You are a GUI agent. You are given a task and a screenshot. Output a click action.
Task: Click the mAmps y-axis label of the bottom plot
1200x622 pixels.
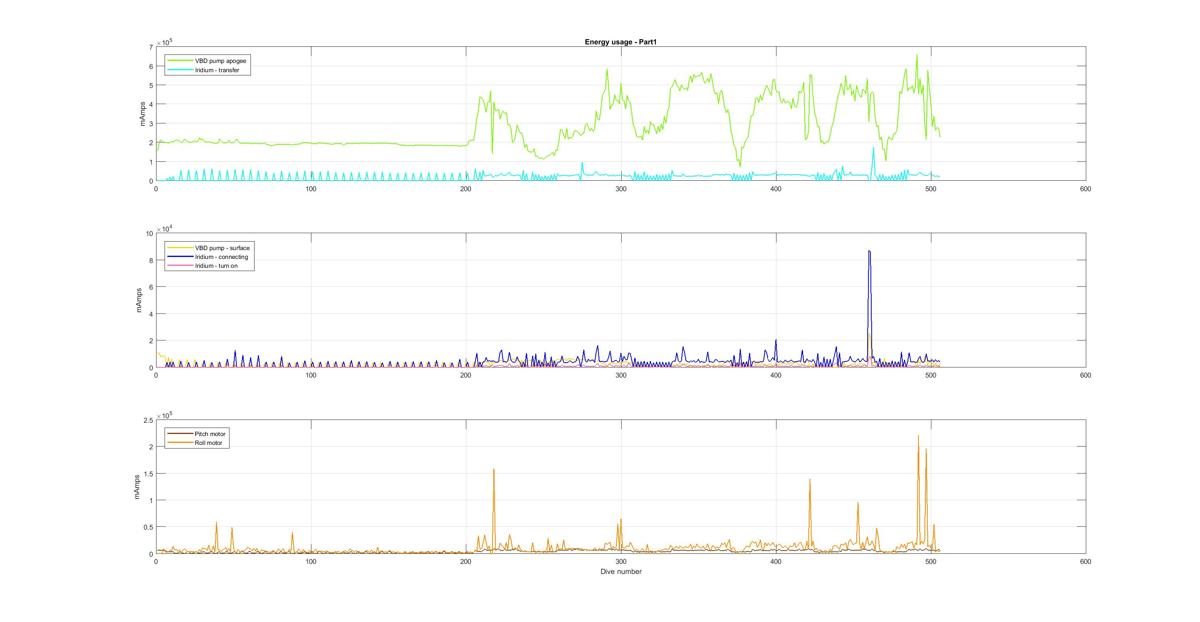139,487
